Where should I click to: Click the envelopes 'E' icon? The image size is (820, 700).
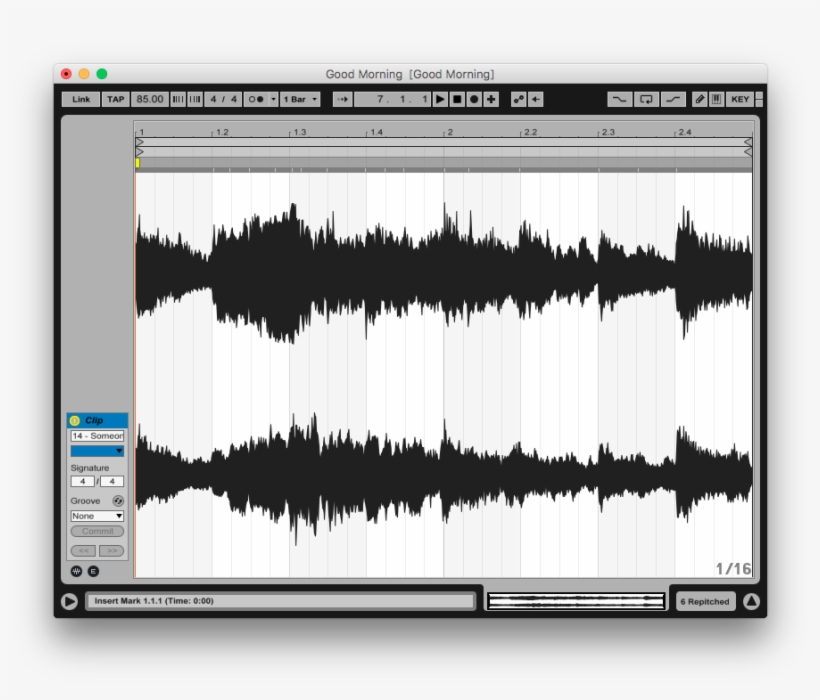click(x=93, y=571)
